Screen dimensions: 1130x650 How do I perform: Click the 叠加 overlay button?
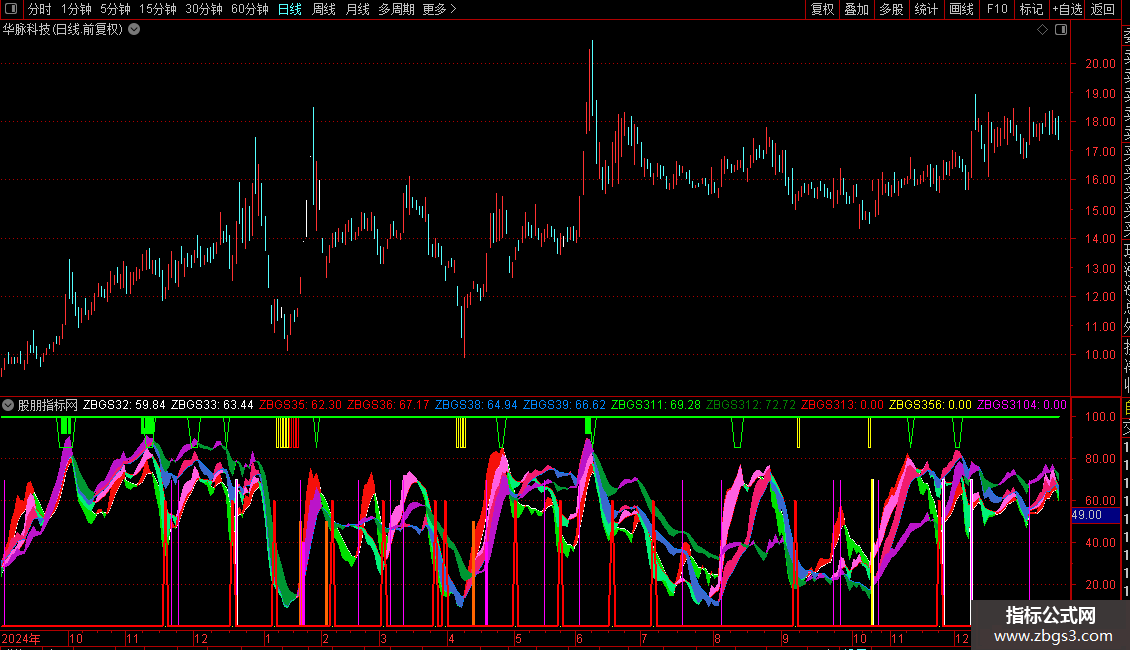[x=856, y=9]
